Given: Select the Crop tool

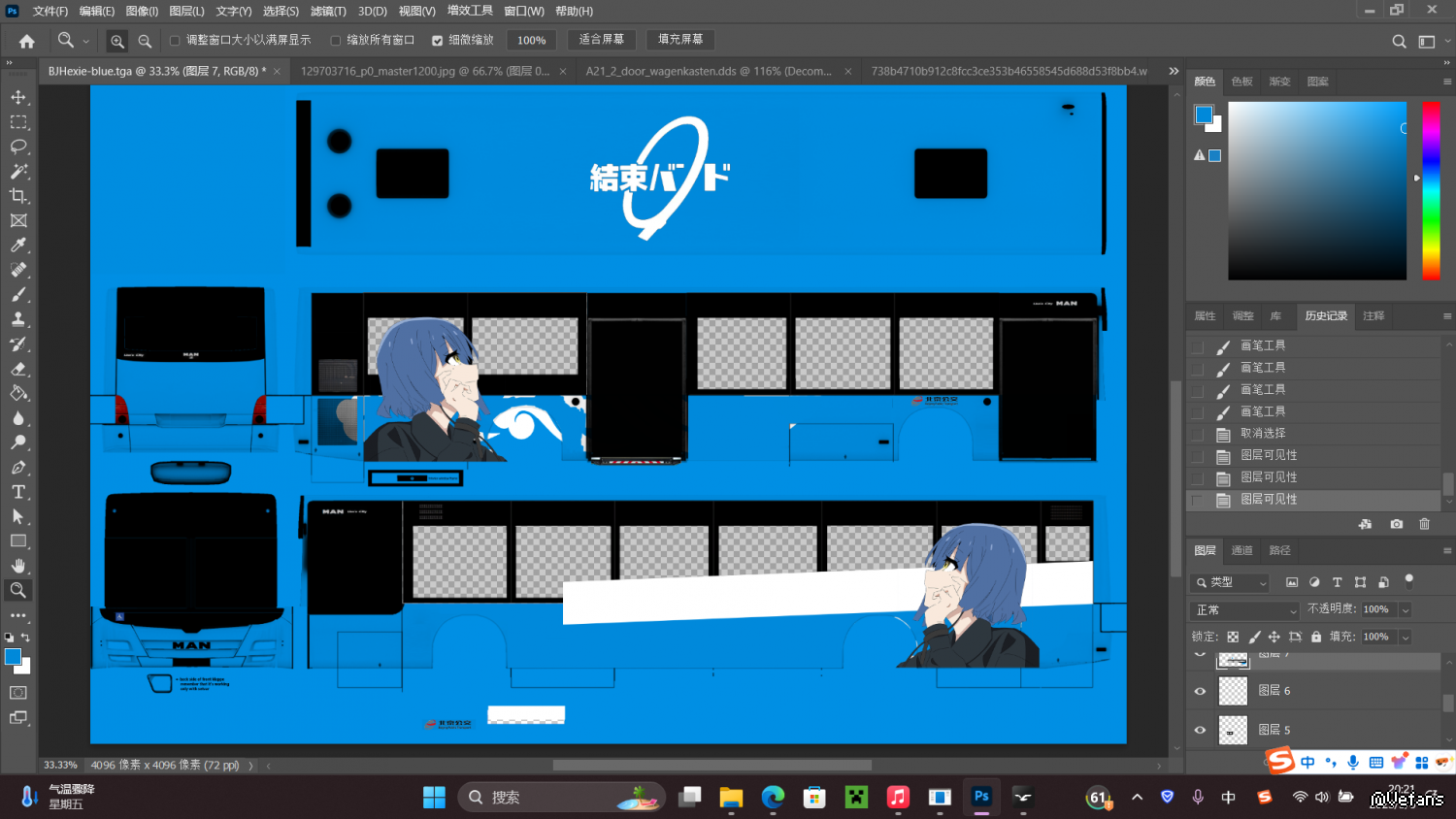Looking at the screenshot, I should click(18, 196).
